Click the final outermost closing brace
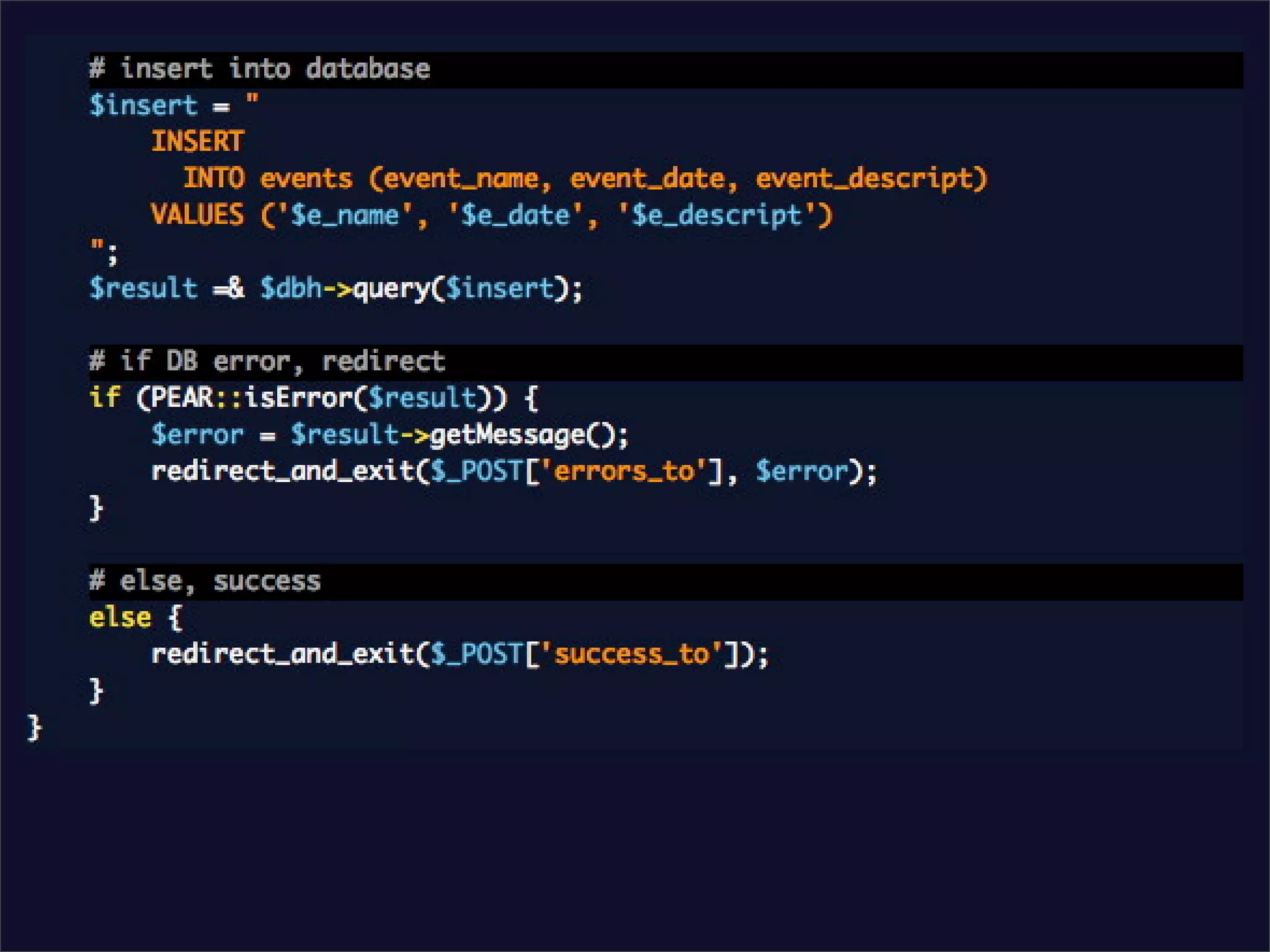1270x952 pixels. (35, 727)
